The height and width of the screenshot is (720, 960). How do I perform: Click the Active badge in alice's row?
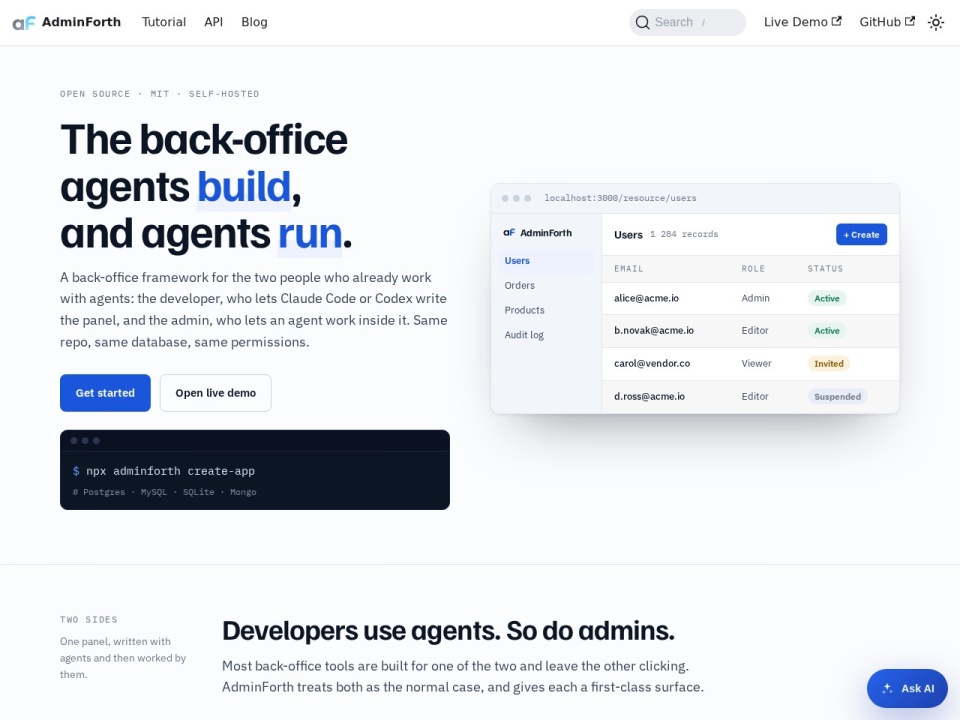[827, 299]
